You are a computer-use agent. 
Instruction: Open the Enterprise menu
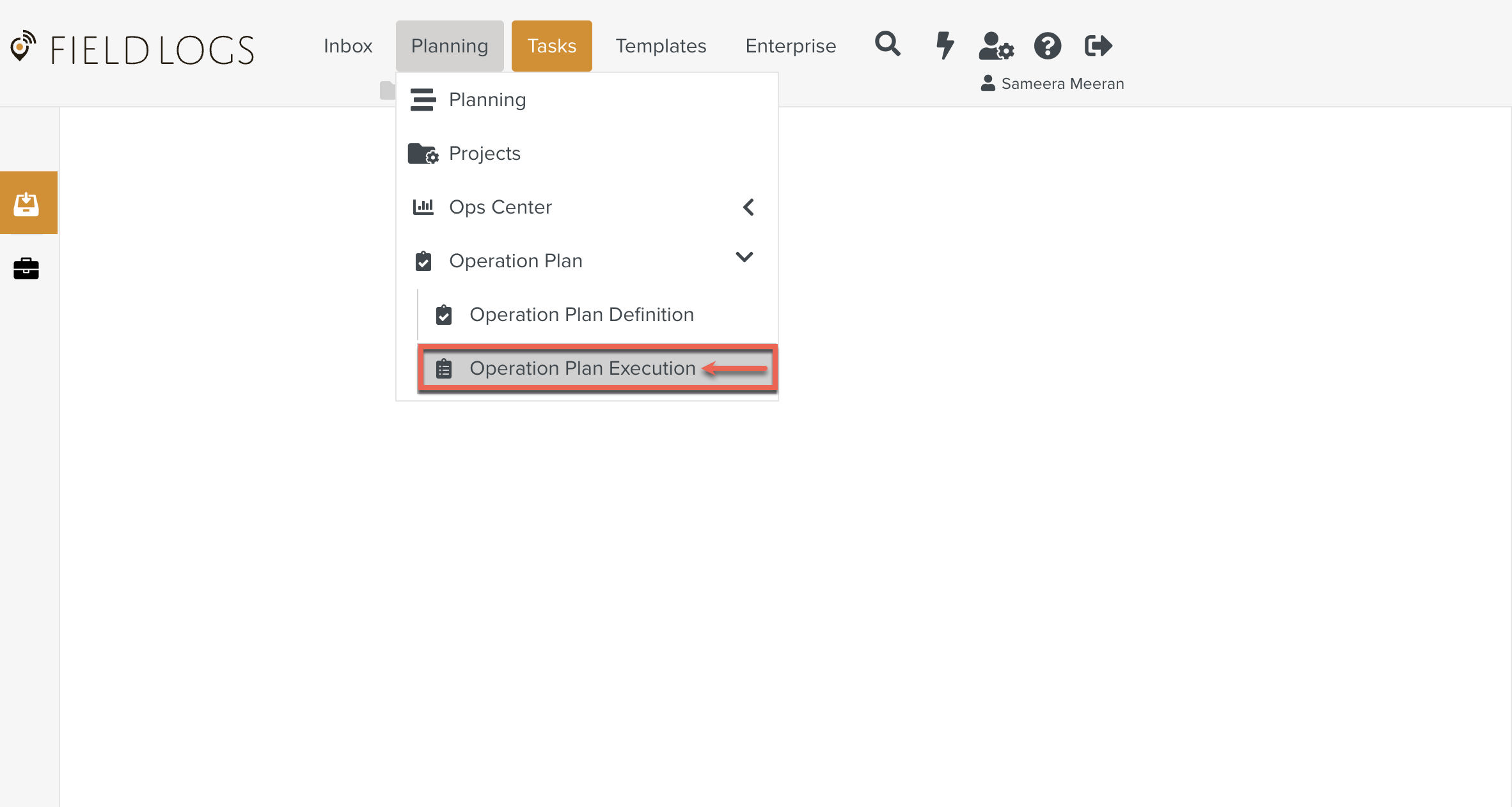[x=791, y=46]
